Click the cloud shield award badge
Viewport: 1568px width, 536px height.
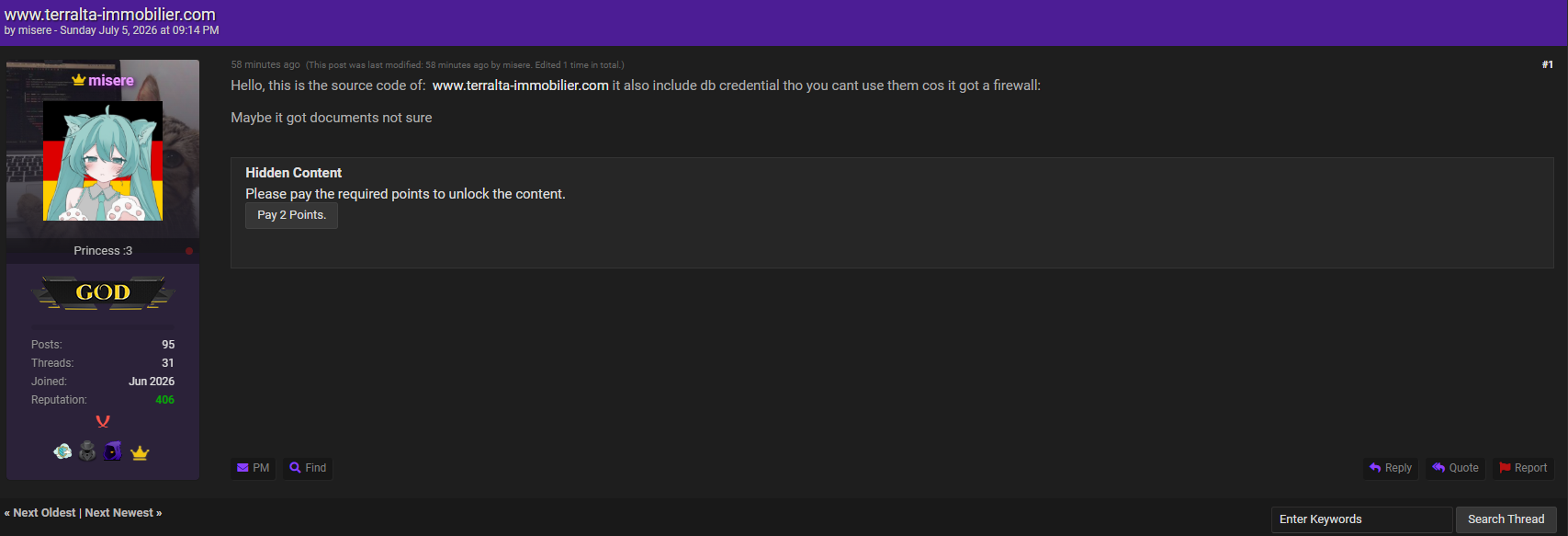[62, 451]
